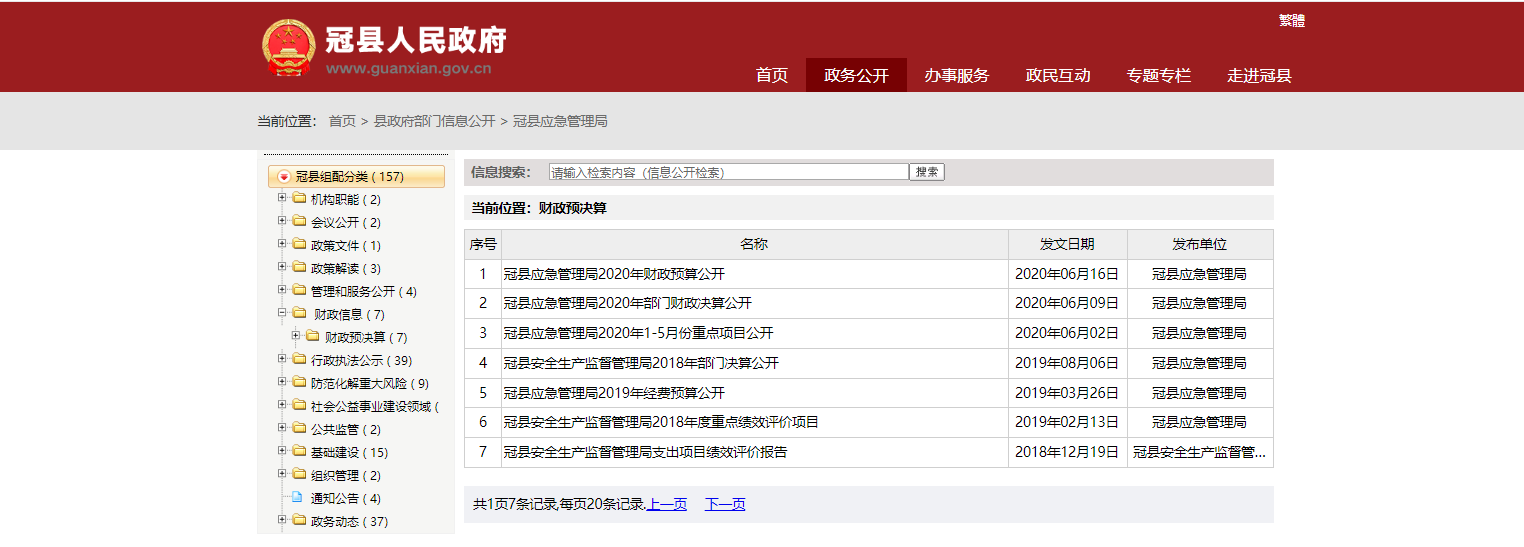
Task: Click the 冠县安全生产监督管… publisher cell
Action: [1200, 452]
